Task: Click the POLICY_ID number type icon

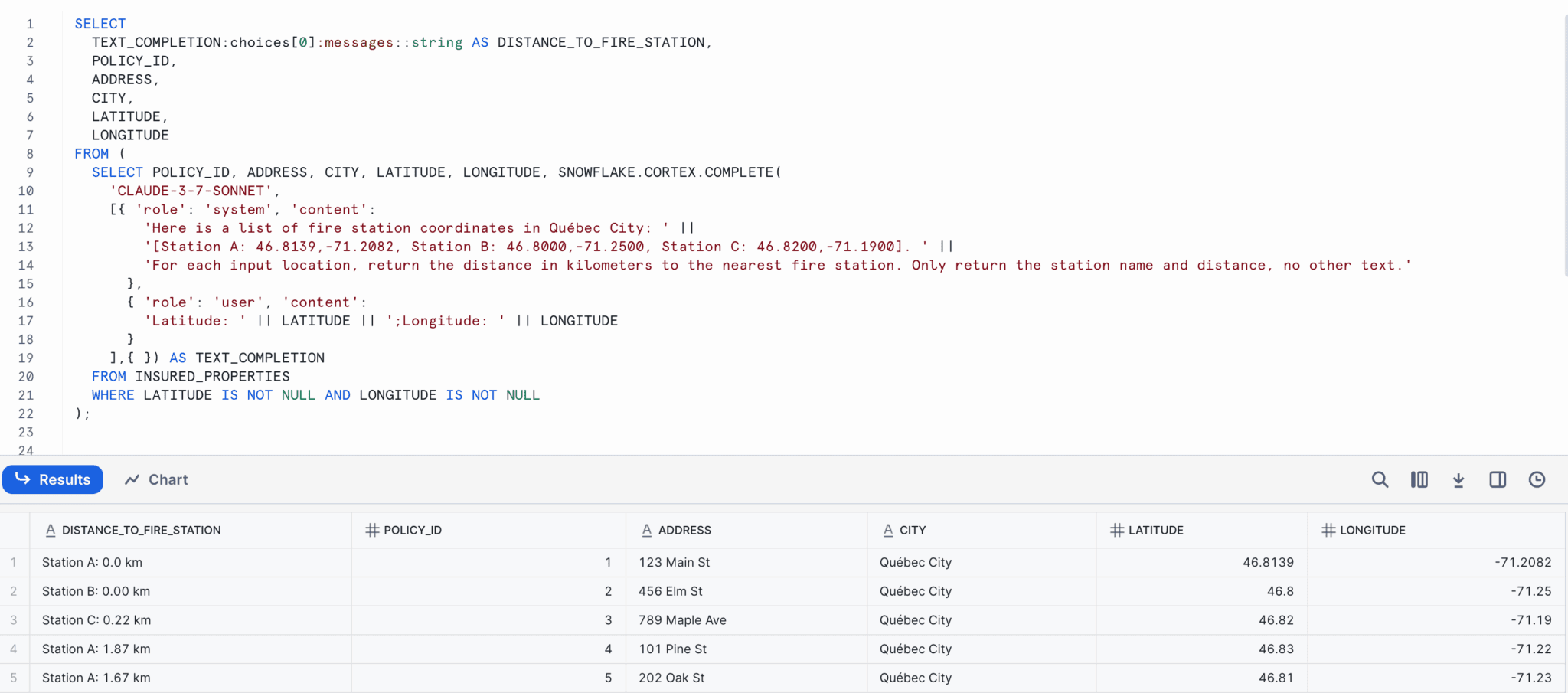Action: click(x=372, y=530)
